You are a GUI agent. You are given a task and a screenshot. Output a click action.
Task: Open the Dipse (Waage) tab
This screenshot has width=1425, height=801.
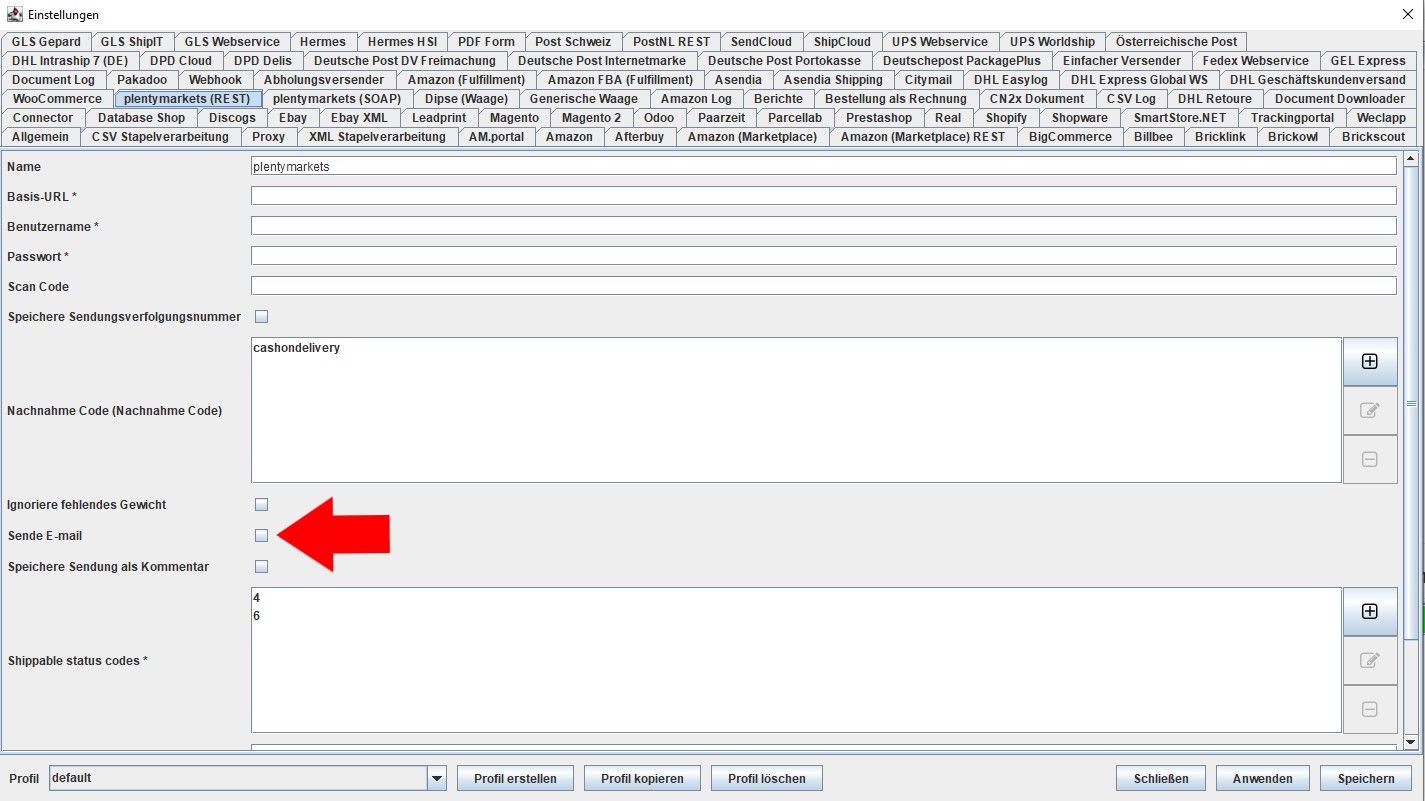[466, 99]
